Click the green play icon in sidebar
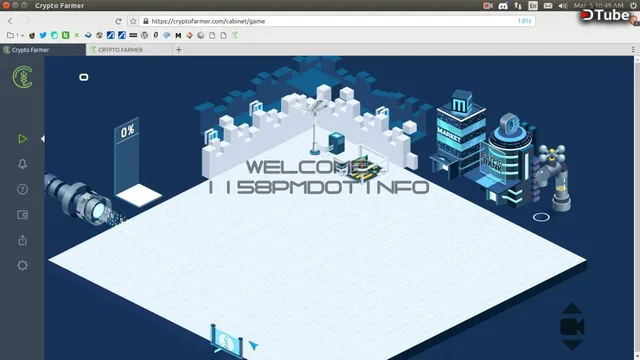 (x=22, y=139)
